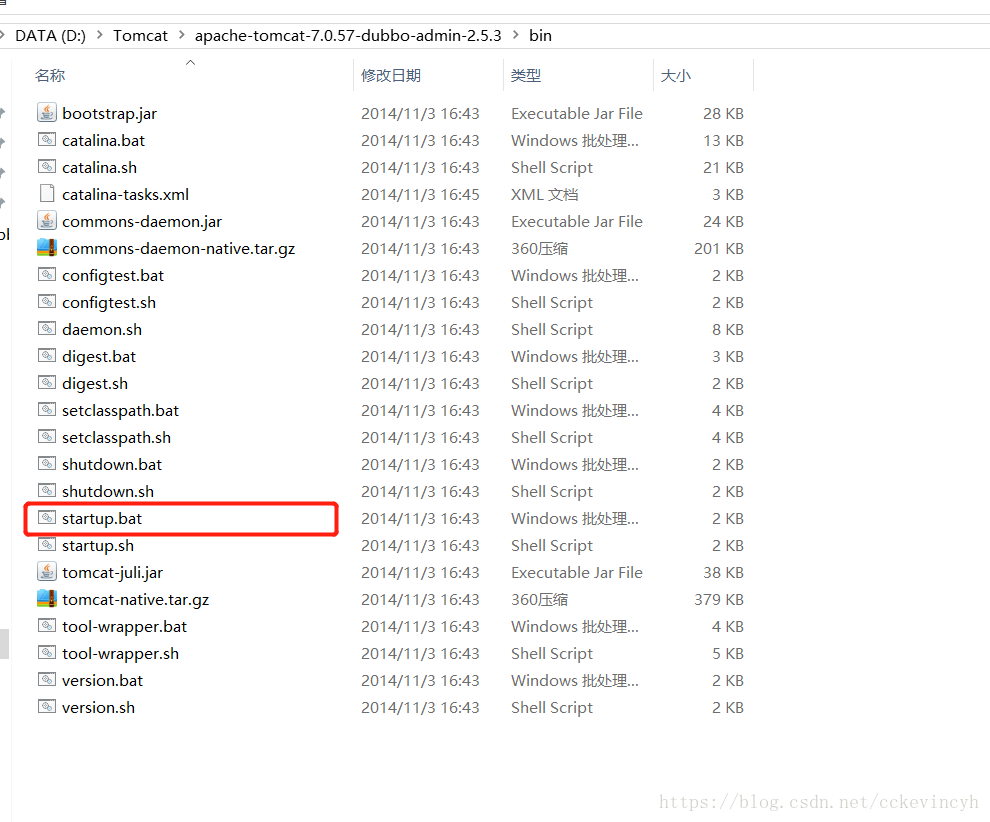Screen dimensions: 990x822
Task: Click the catalina-tasks.xml document icon
Action: click(x=47, y=193)
